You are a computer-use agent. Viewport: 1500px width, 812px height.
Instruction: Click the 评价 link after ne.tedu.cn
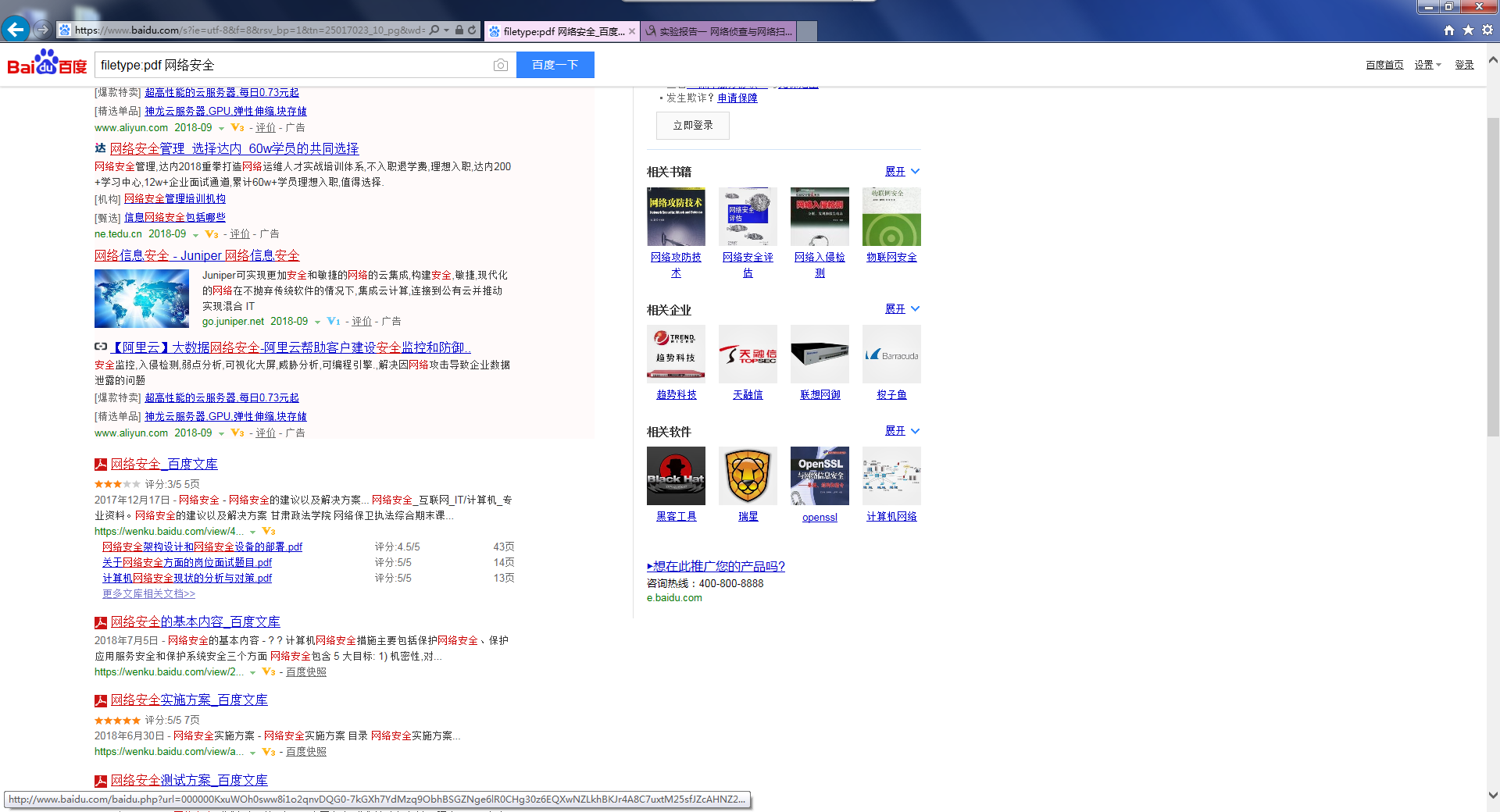(240, 234)
